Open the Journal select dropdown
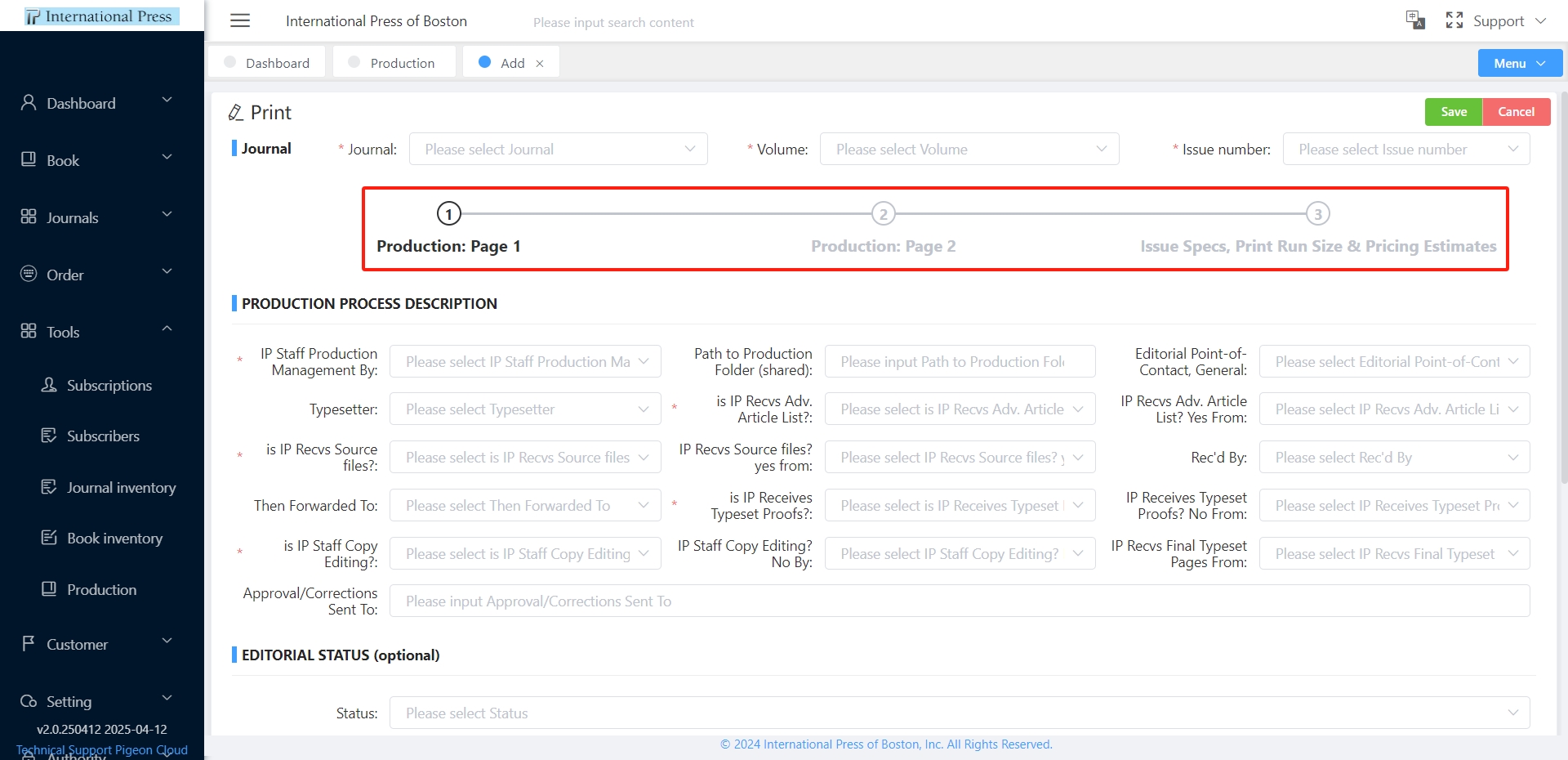This screenshot has width=1568, height=760. coord(559,149)
